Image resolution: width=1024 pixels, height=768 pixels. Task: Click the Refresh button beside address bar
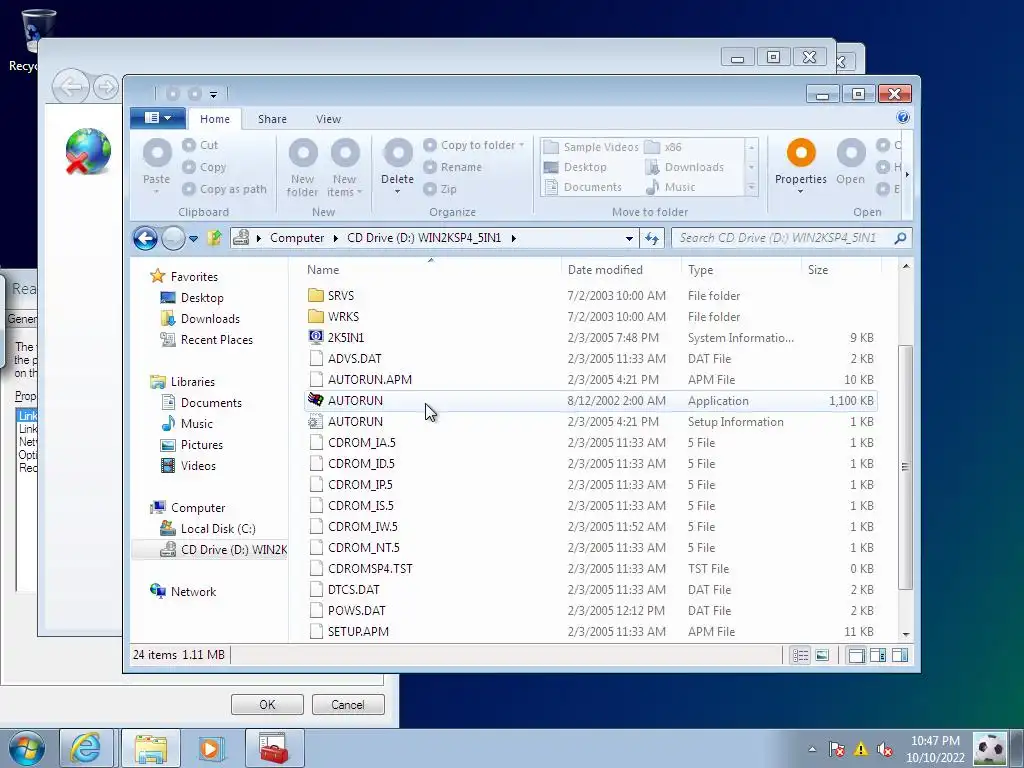[x=652, y=238]
